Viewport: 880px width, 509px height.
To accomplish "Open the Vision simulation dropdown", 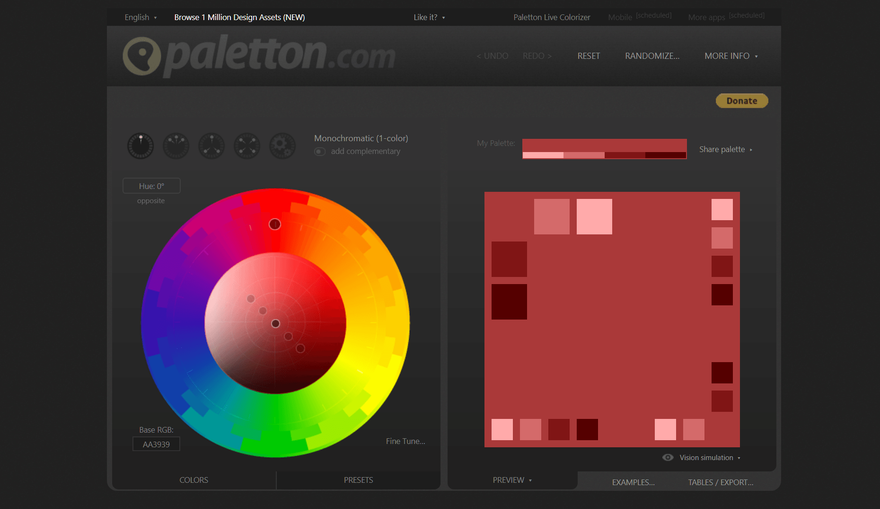I will click(709, 458).
